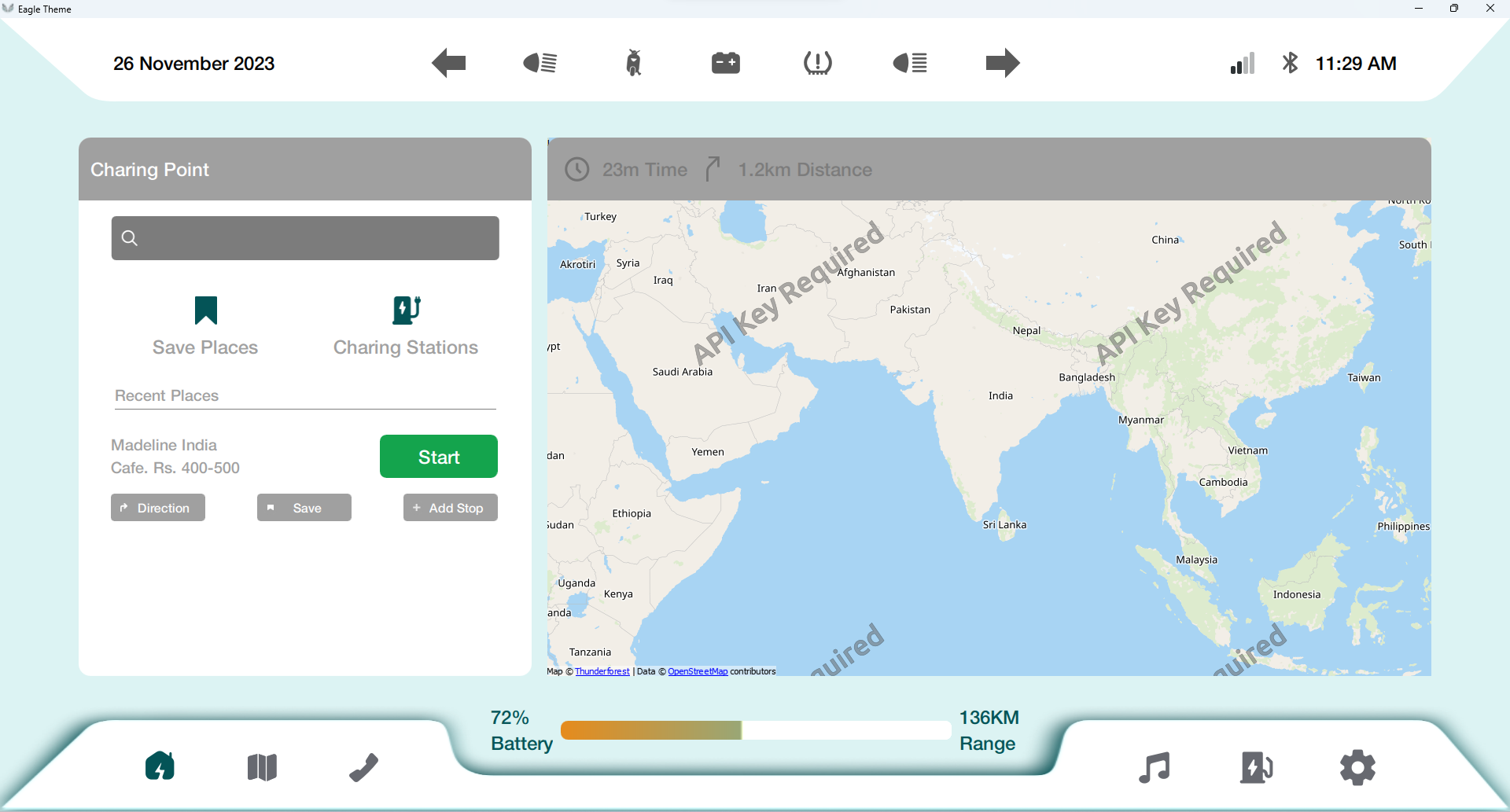Click the Add Stop button

[x=451, y=508]
